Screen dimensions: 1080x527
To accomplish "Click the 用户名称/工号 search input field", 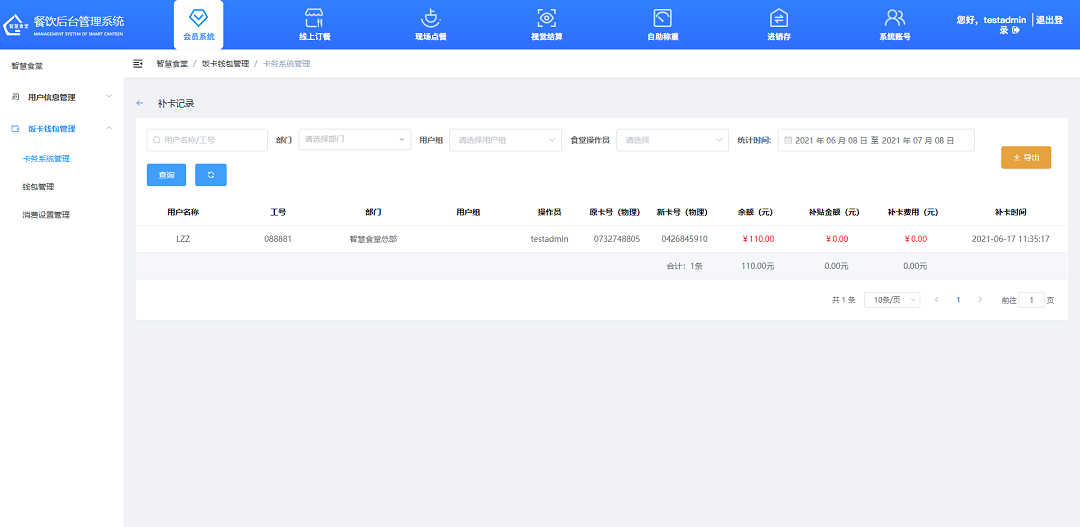I will coord(208,140).
